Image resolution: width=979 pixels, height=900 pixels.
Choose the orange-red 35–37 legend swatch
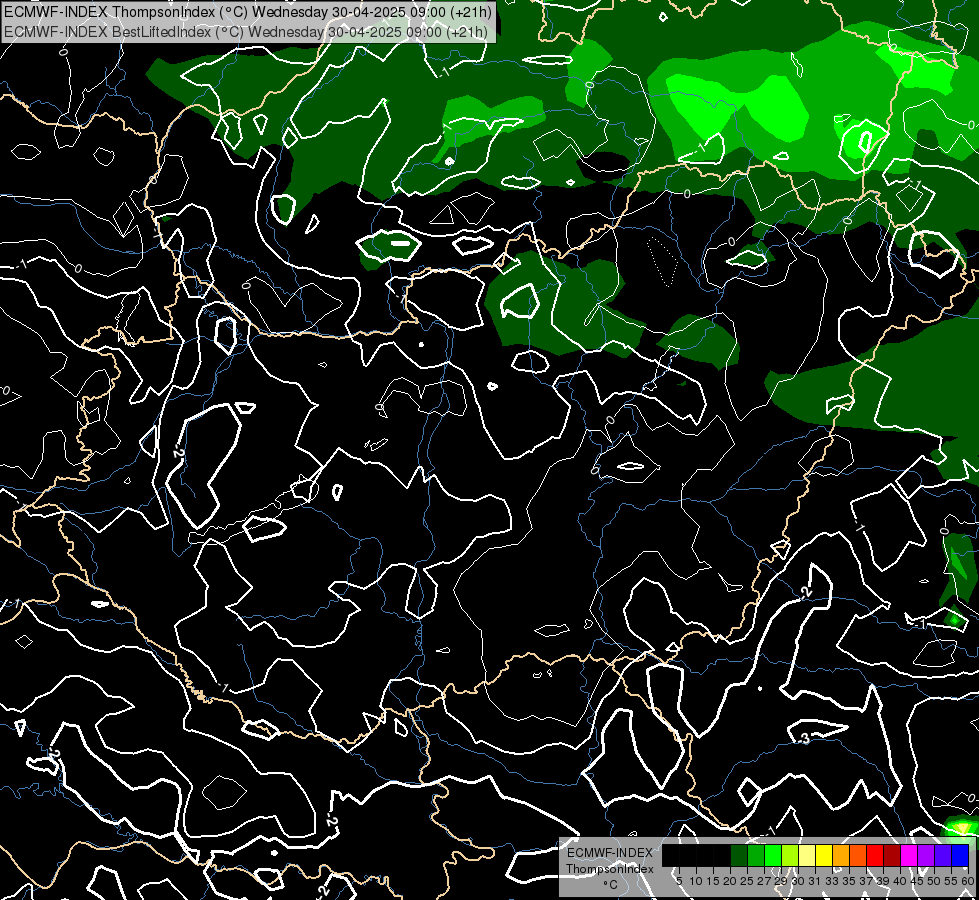(858, 855)
